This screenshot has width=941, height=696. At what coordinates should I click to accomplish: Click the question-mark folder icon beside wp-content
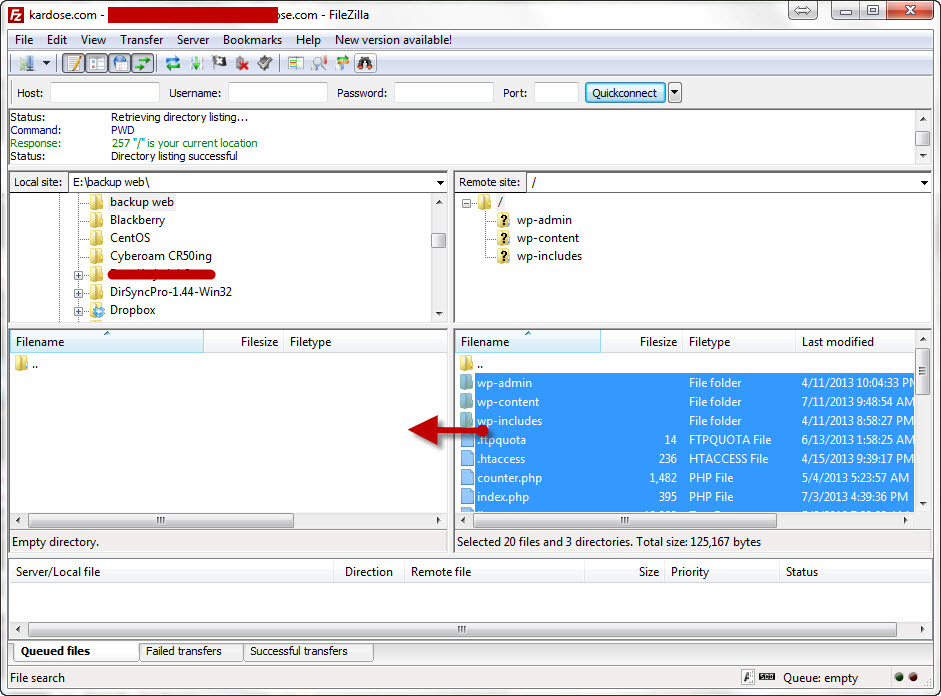tap(504, 238)
